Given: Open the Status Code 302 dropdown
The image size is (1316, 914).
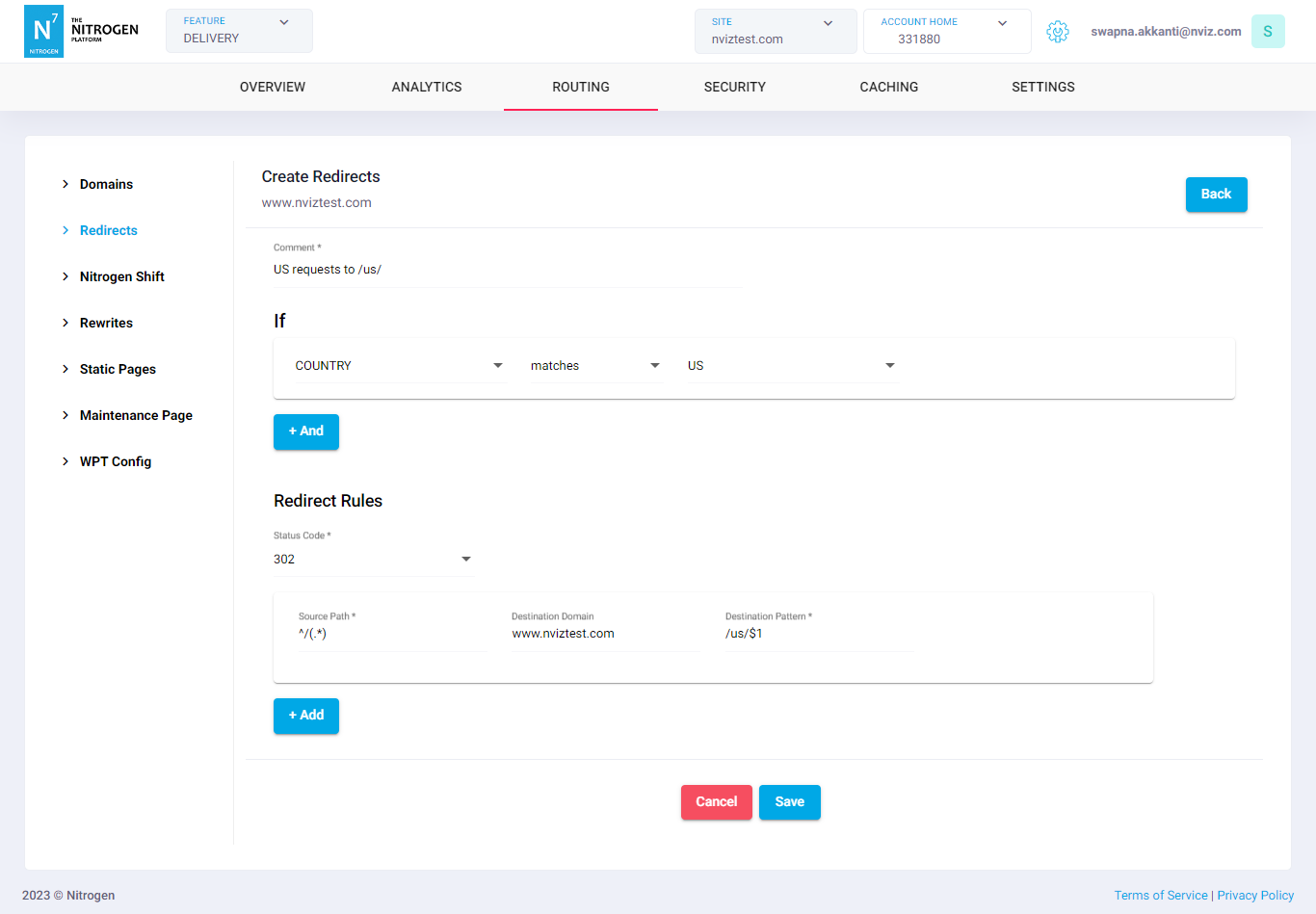Looking at the screenshot, I should [x=374, y=560].
